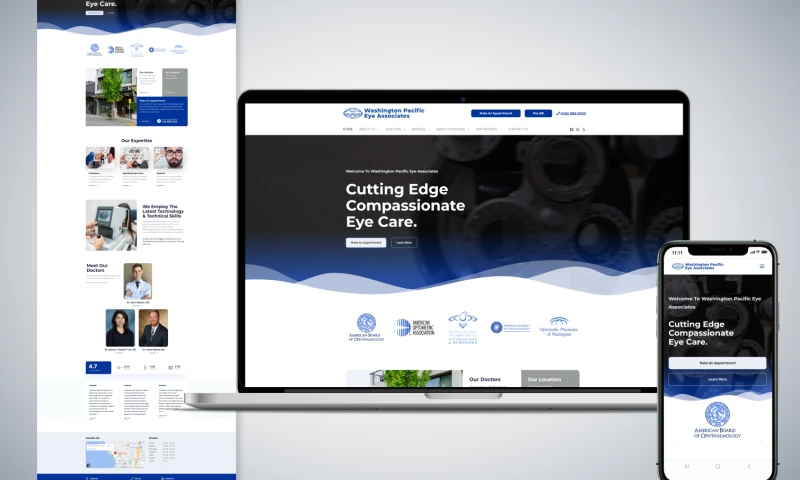This screenshot has height=480, width=800.
Task: Click 'We Employ The Latest Technology' heading
Action: 163,211
